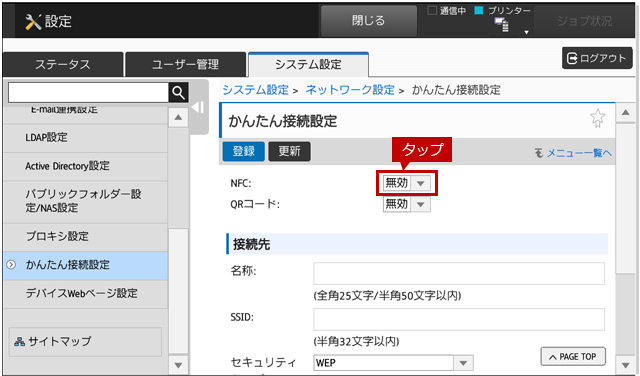Click the 接続先 section header
Image resolution: width=640 pixels, height=376 pixels.
click(x=417, y=244)
